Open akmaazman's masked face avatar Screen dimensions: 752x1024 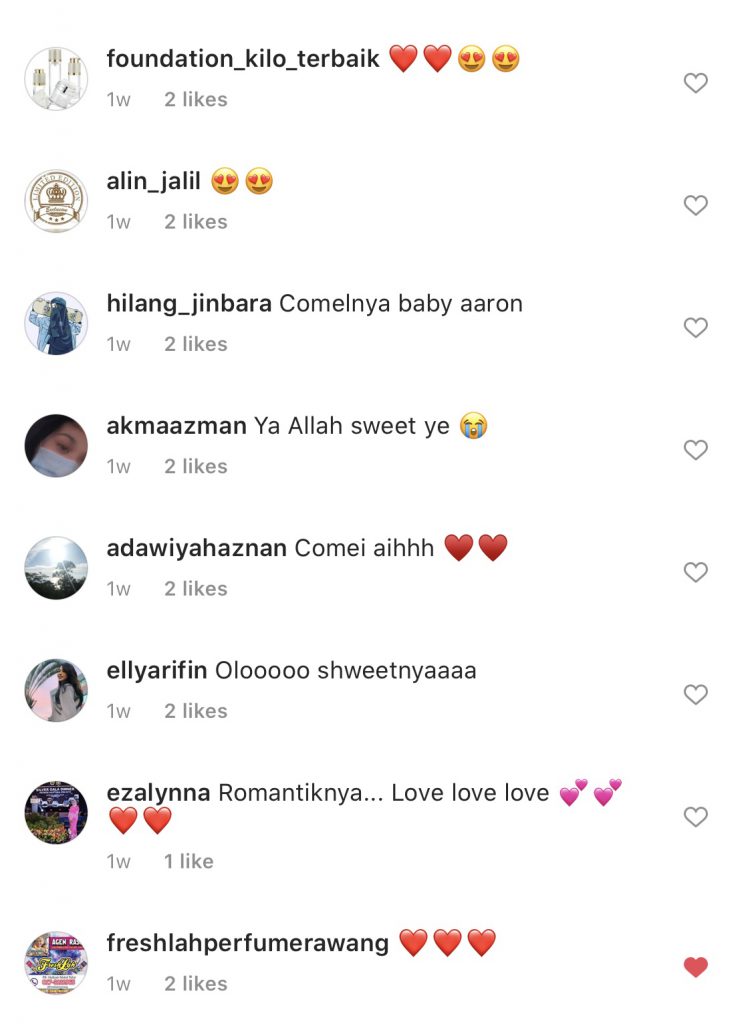56,445
